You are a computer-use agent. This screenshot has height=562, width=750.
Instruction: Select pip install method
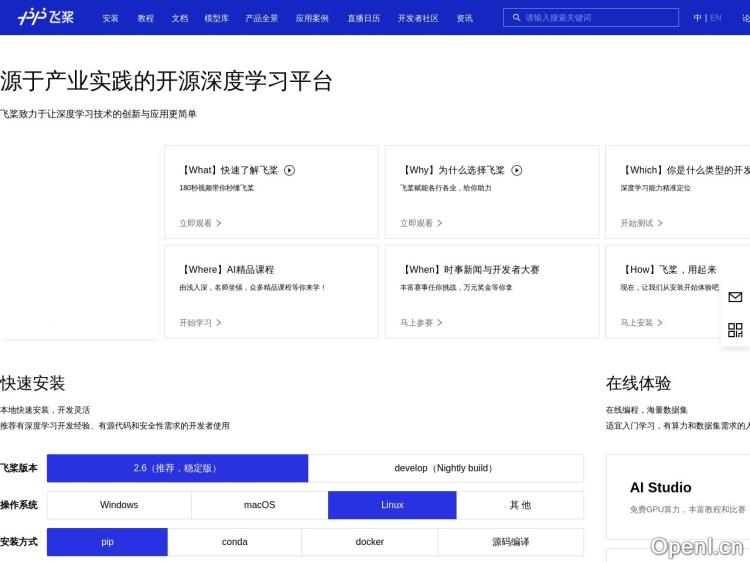pyautogui.click(x=107, y=542)
